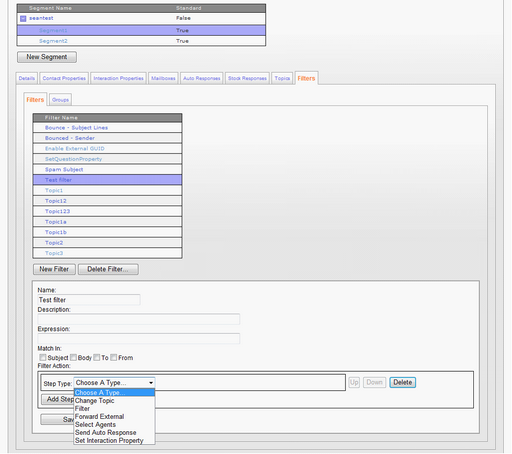Click the filter Name text field
Screen dimensions: 512x454
pos(89,300)
